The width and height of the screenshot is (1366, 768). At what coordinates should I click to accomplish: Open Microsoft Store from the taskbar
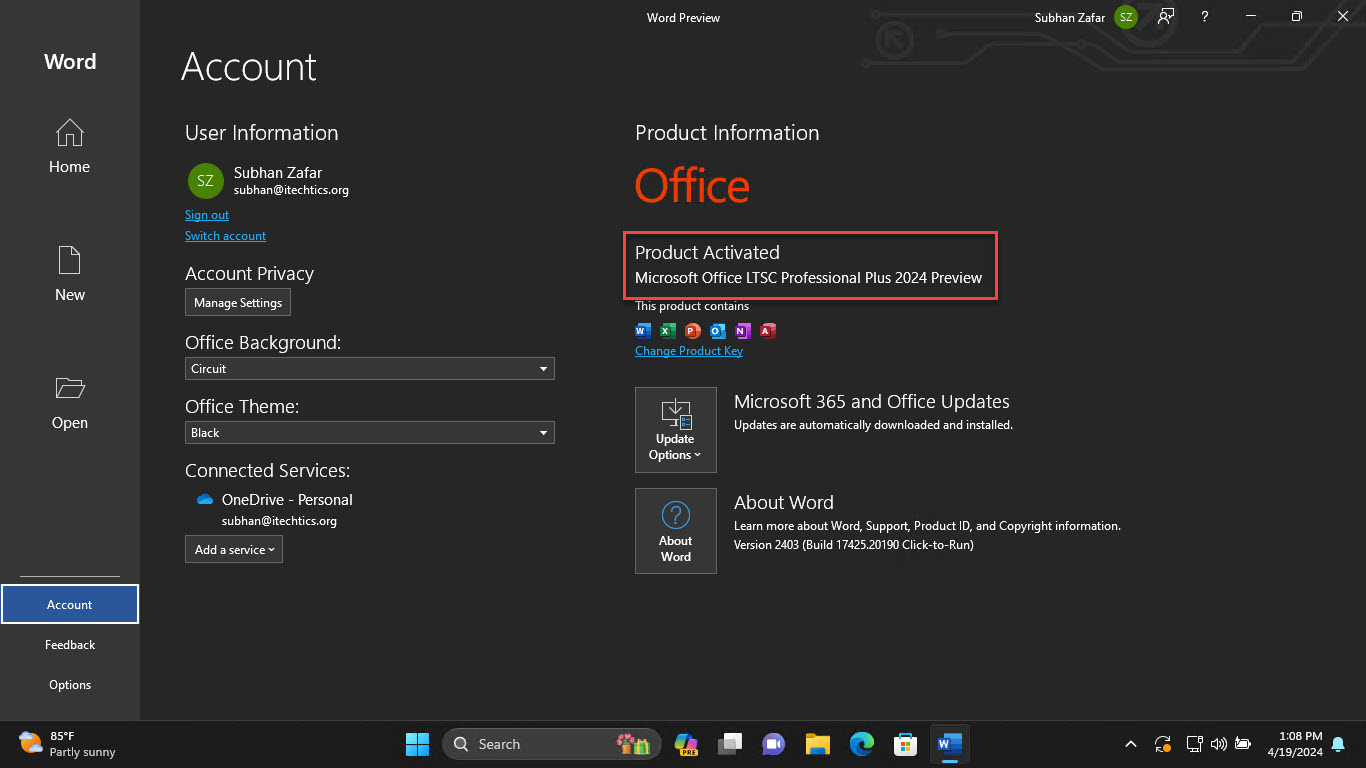coord(906,744)
